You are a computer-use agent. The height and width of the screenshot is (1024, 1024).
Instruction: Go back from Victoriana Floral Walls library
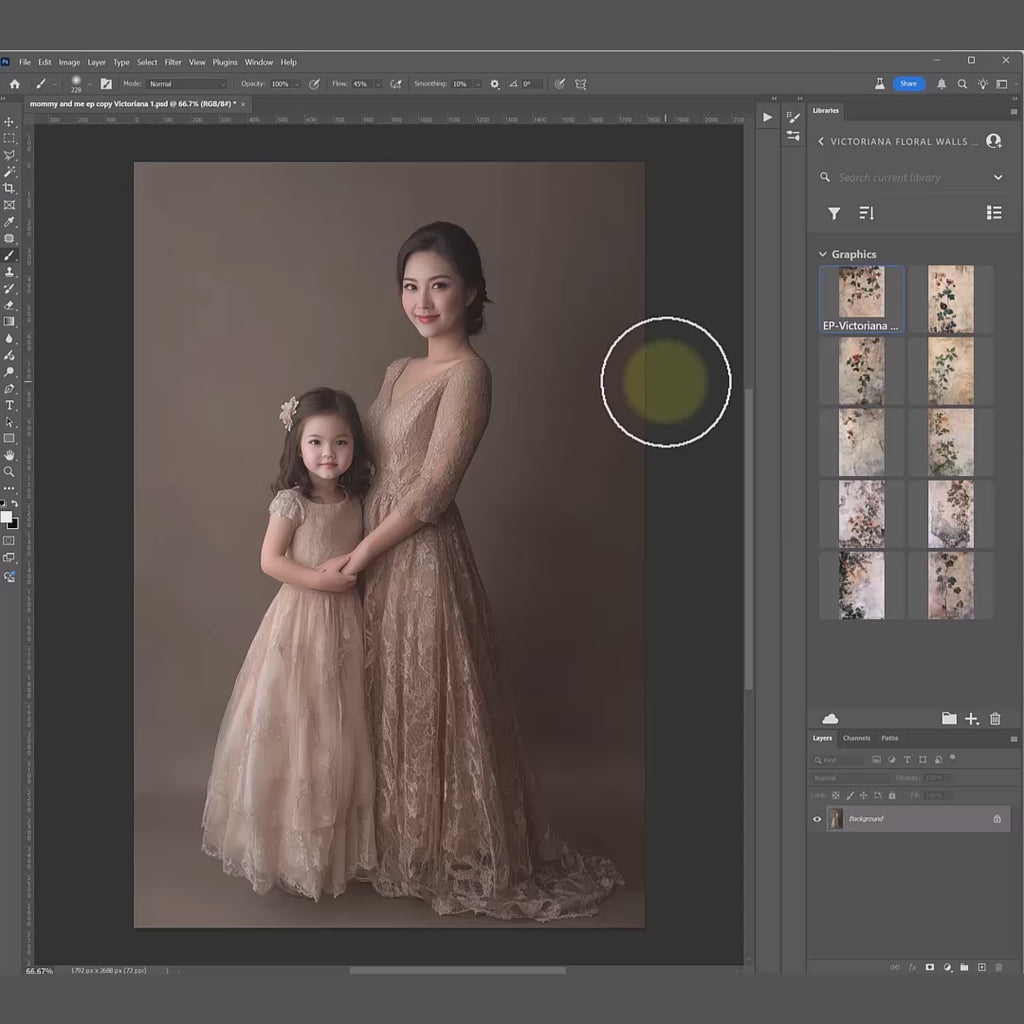tap(821, 142)
